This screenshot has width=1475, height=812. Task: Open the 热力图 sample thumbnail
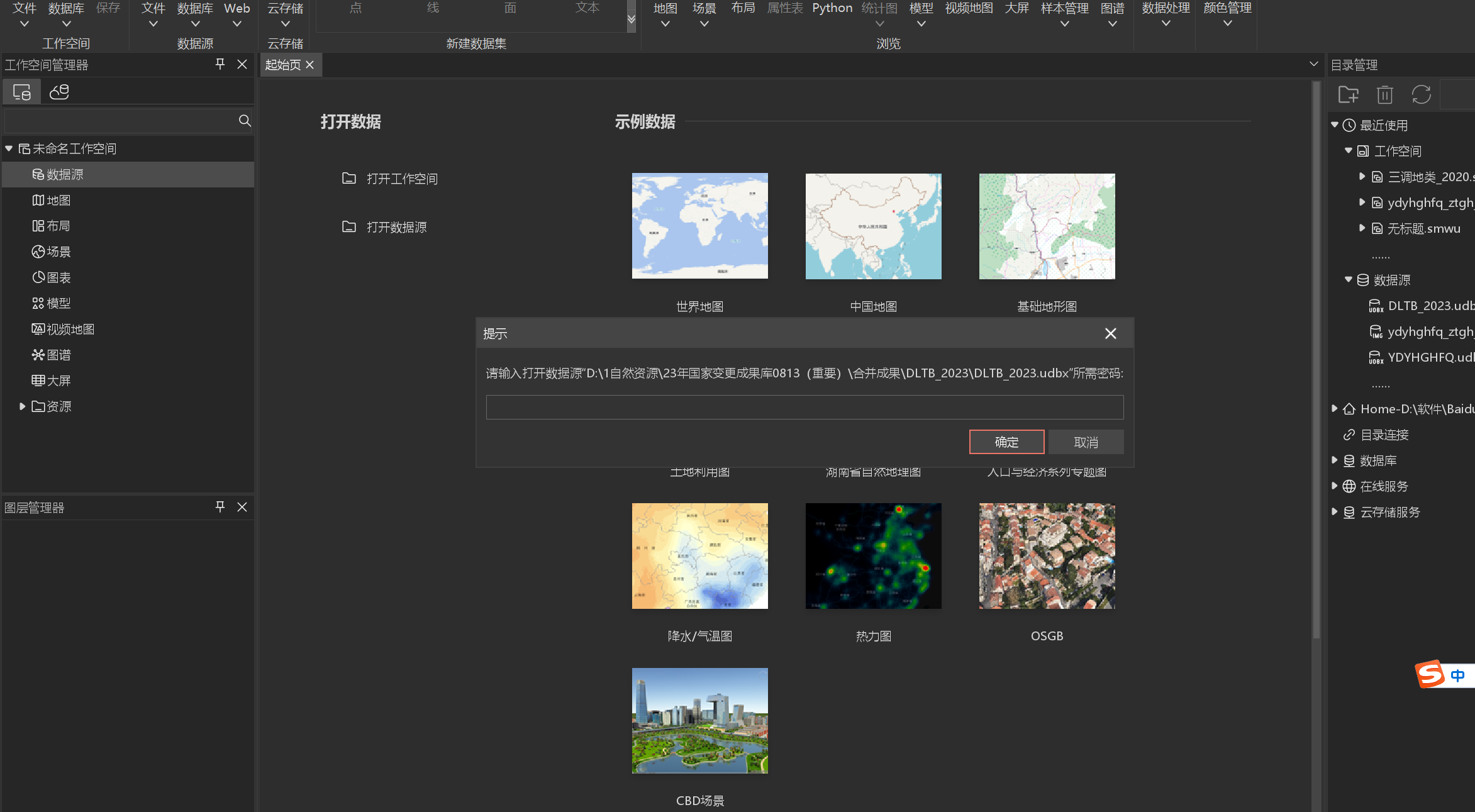coord(874,555)
